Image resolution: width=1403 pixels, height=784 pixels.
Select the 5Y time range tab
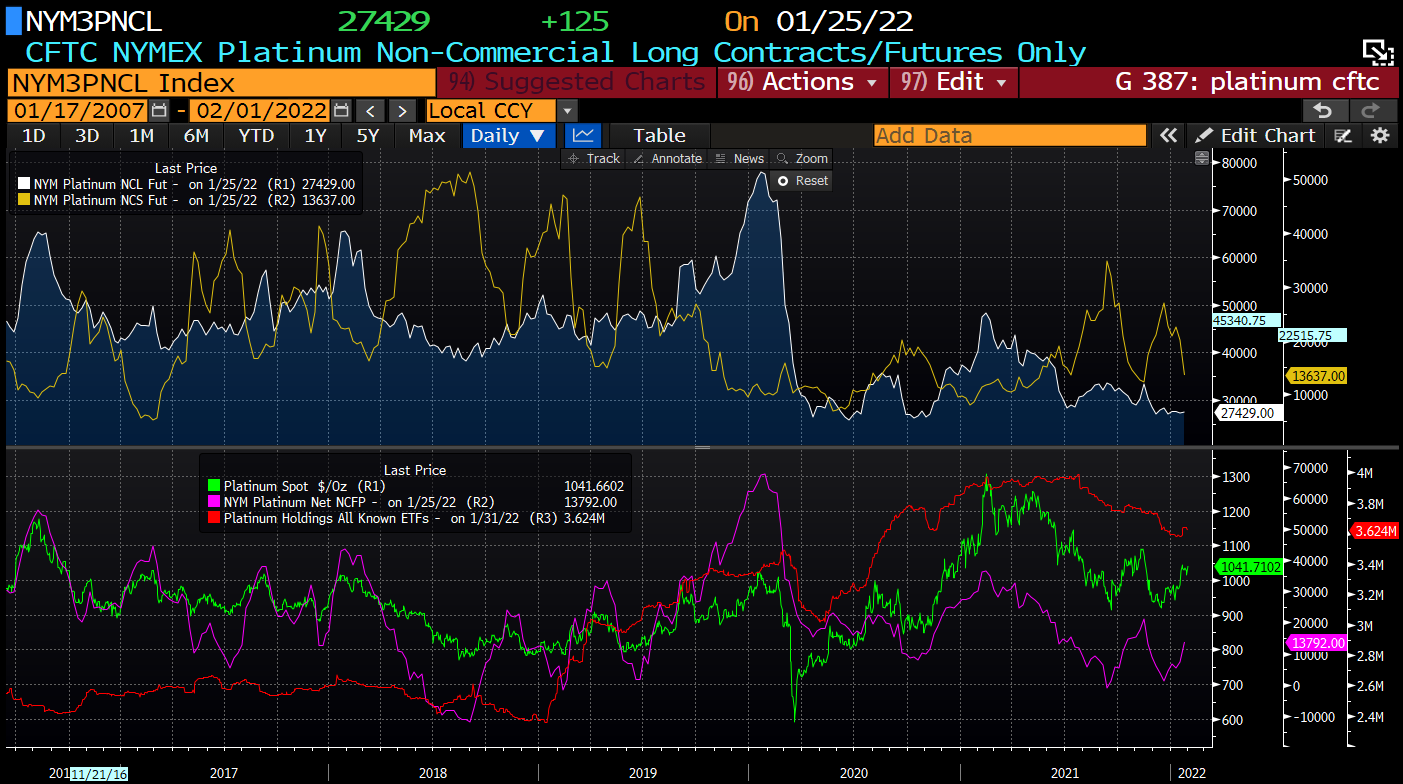pos(367,135)
